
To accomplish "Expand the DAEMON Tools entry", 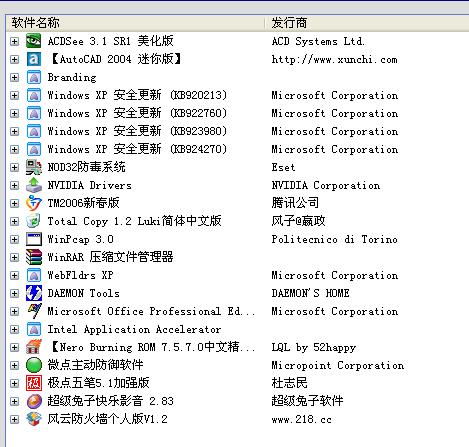I will 14,293.
